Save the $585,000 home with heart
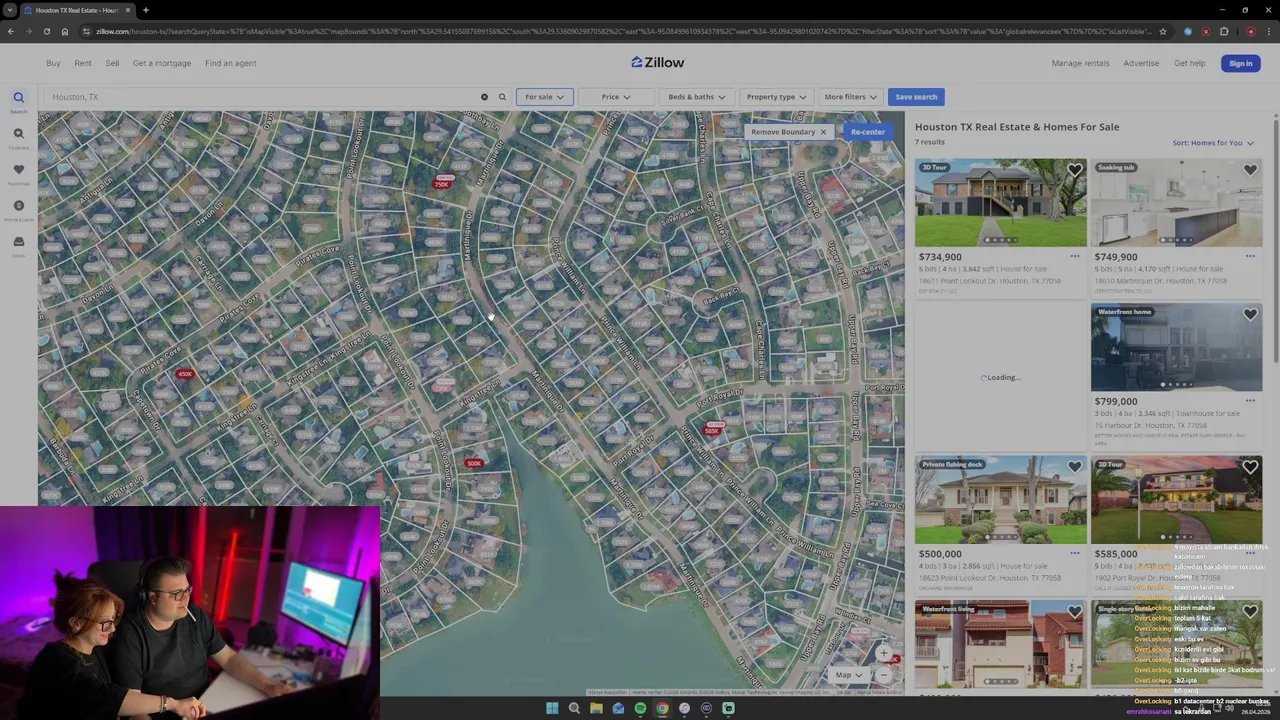 coord(1250,467)
